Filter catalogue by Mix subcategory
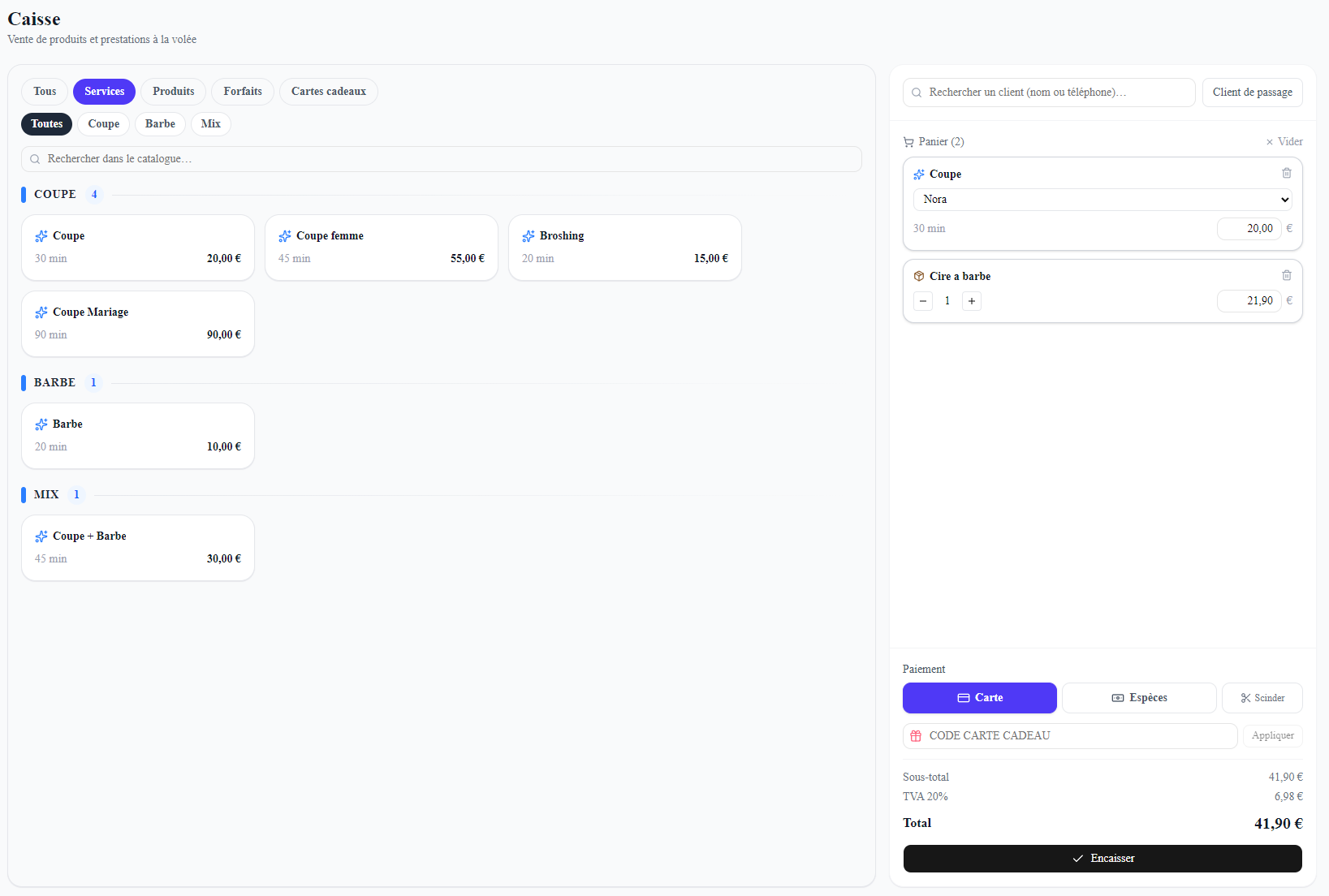The image size is (1329, 896). pyautogui.click(x=210, y=124)
